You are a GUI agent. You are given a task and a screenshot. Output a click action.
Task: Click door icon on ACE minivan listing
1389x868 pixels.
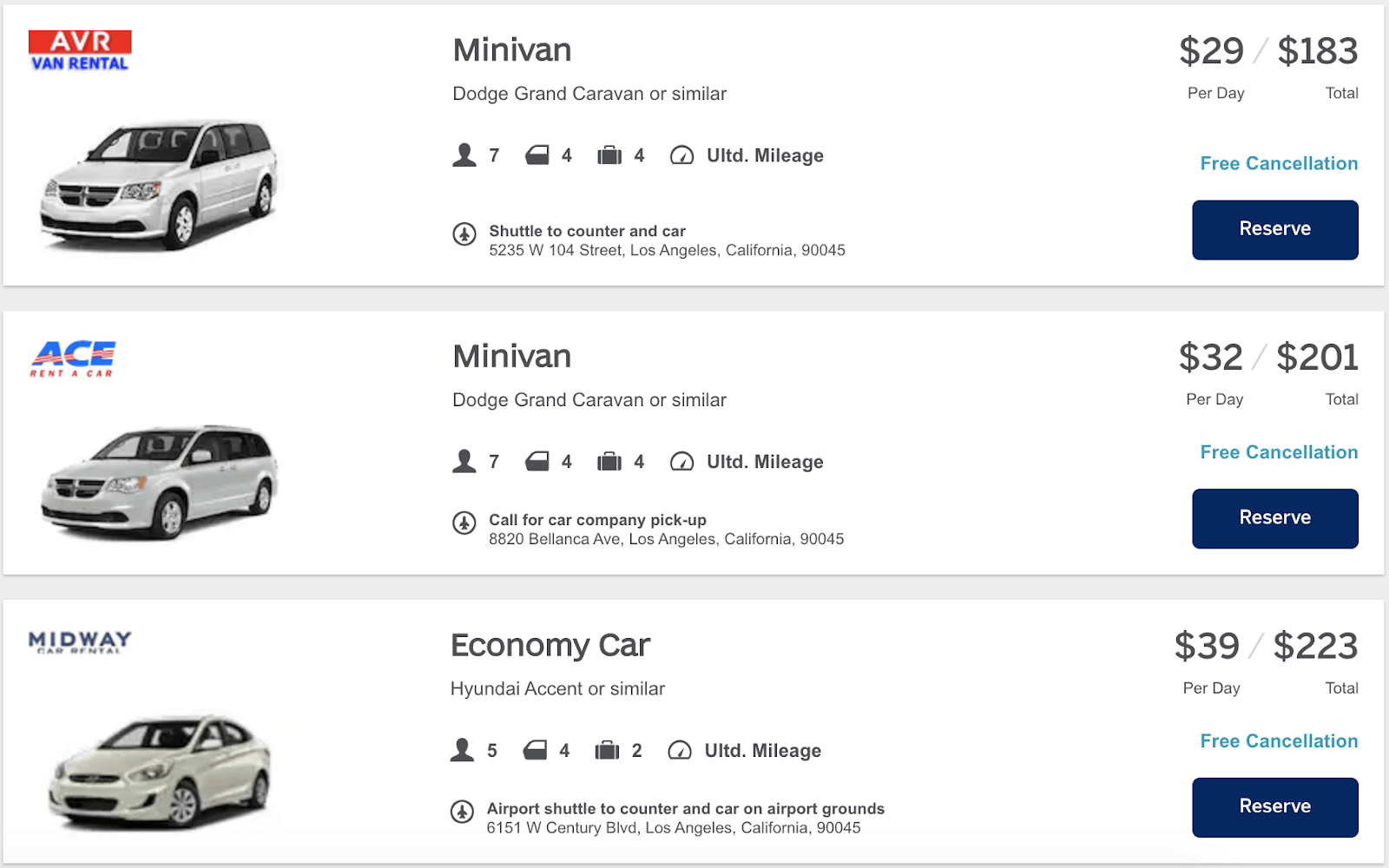click(537, 462)
